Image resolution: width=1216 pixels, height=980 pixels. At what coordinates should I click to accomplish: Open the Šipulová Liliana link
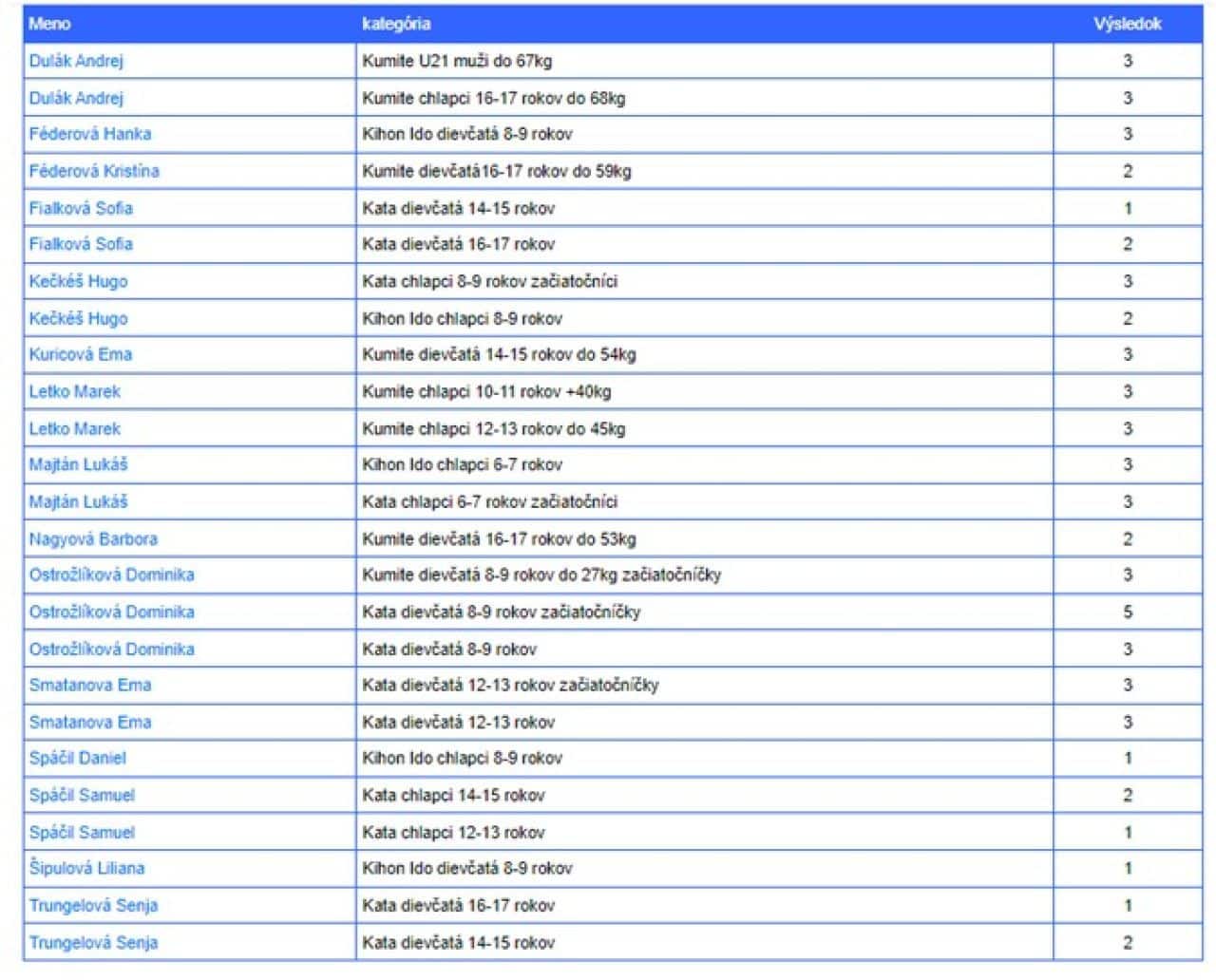coord(86,868)
